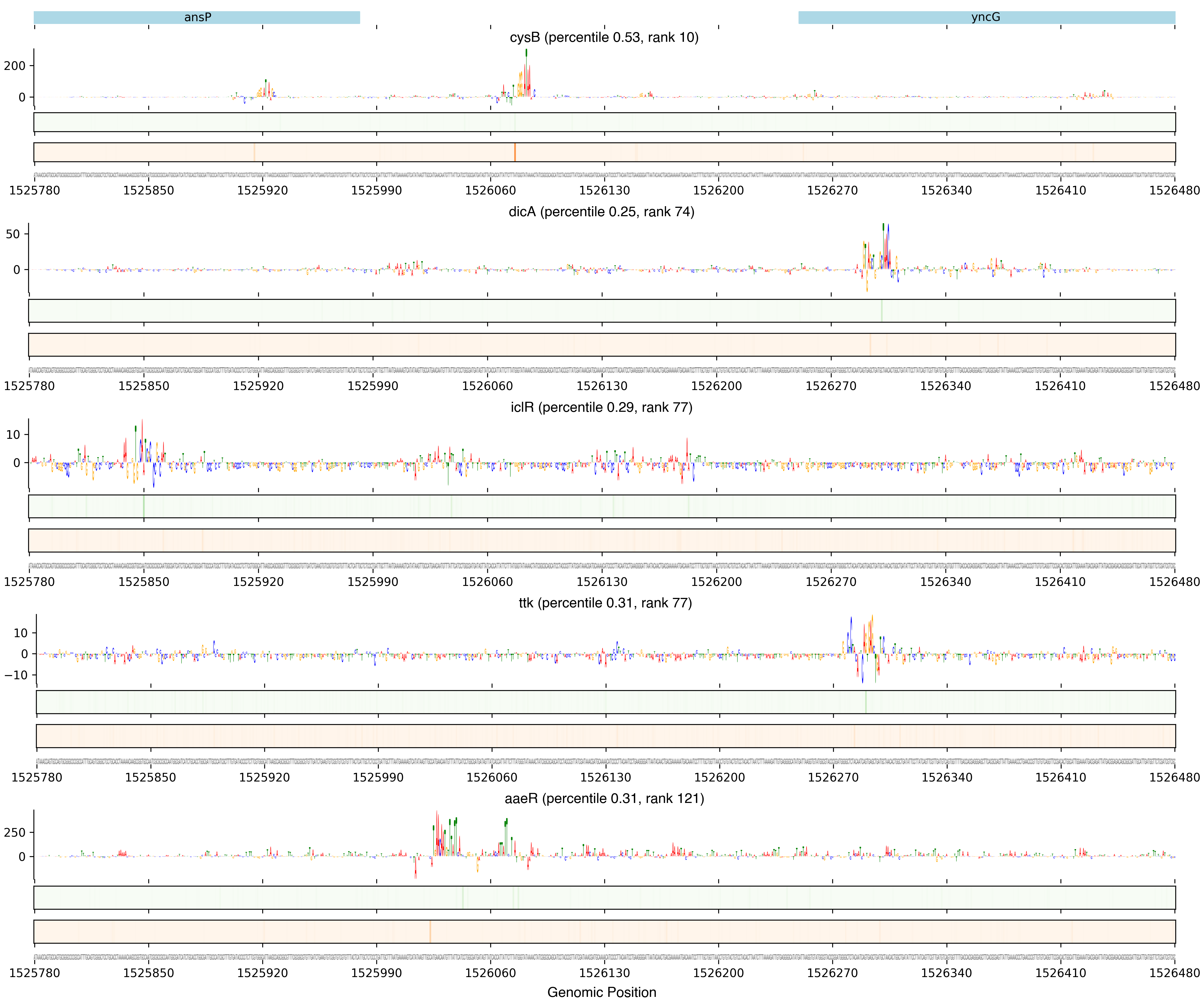This screenshot has width=1204, height=1003.
Task: Click the orange stripe in aaeR heatmap
Action: pos(430,931)
